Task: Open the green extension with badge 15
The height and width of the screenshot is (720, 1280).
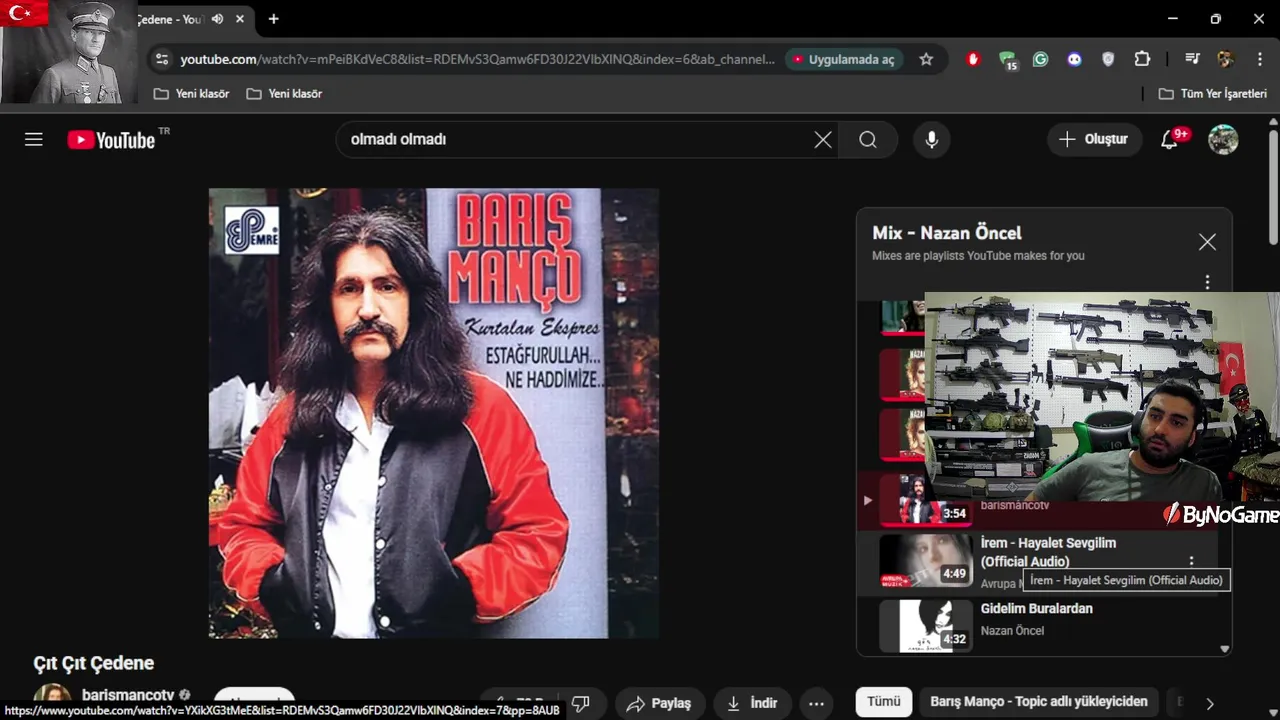Action: point(1007,60)
